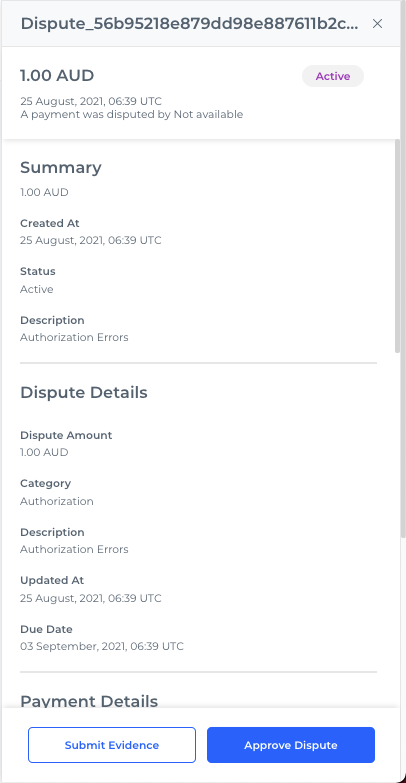Close the dispute details panel

[378, 23]
